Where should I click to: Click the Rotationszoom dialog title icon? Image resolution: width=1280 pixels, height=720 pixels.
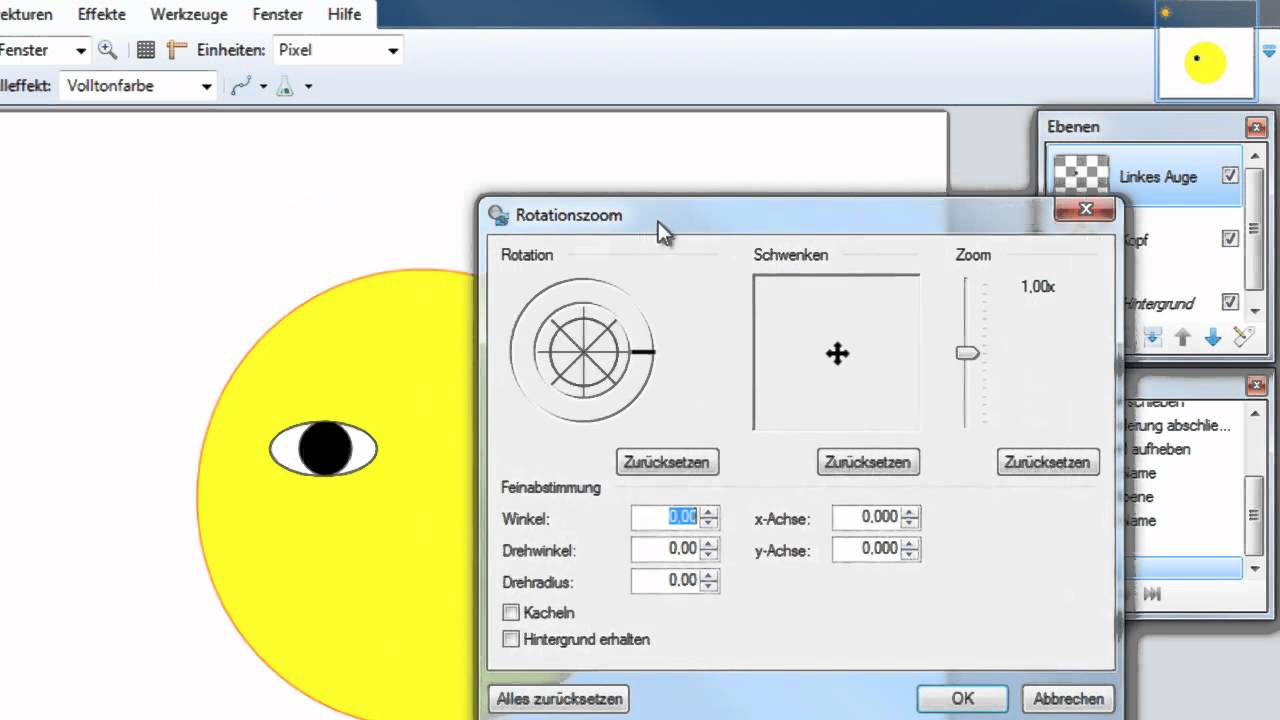coord(497,215)
